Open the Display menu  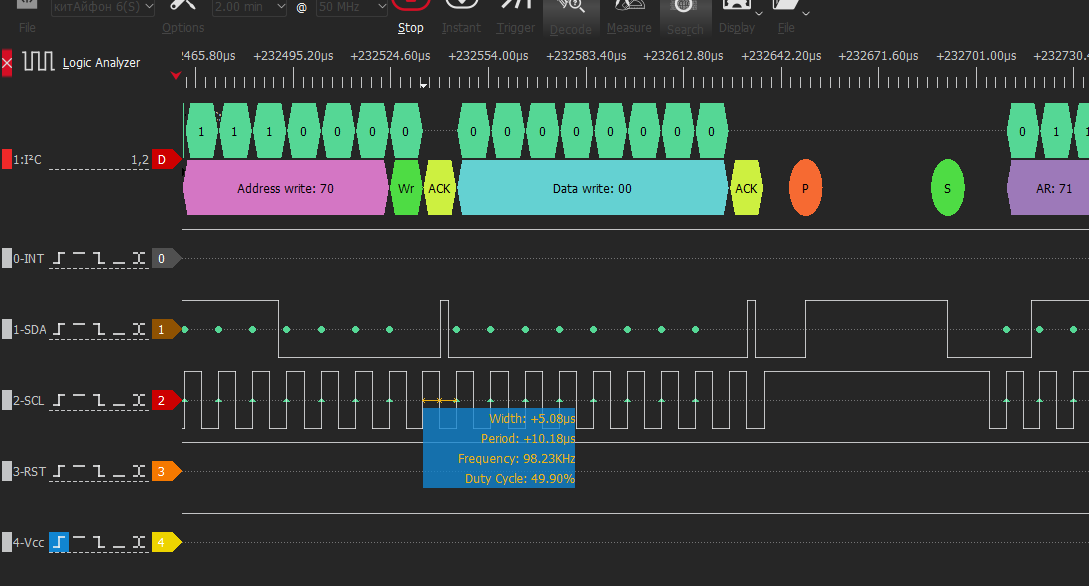(x=737, y=14)
